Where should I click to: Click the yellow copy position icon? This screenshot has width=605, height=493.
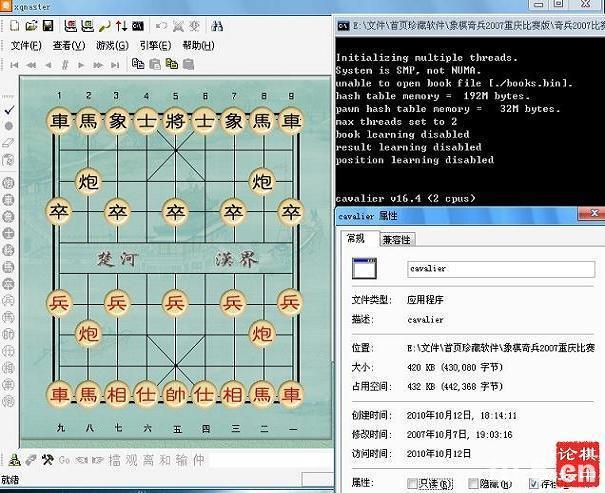[172, 64]
